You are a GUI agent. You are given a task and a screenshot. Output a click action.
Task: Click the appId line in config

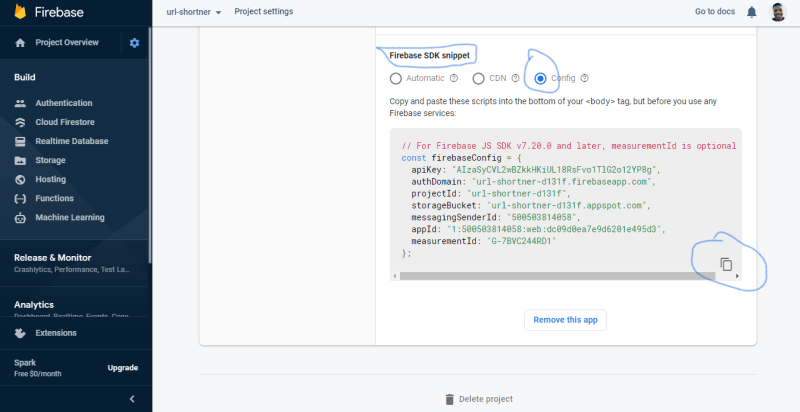(x=538, y=229)
